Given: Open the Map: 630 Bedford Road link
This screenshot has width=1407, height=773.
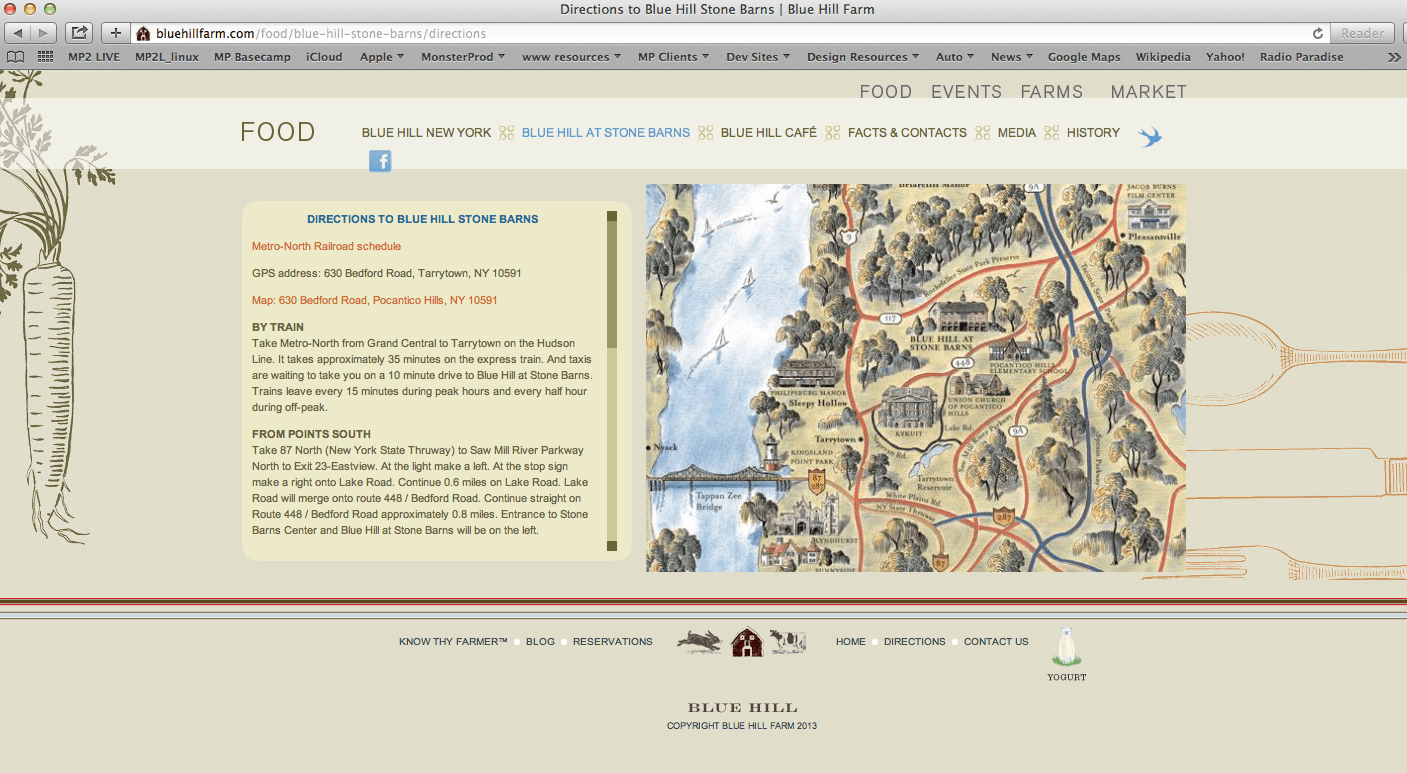Looking at the screenshot, I should pyautogui.click(x=375, y=300).
